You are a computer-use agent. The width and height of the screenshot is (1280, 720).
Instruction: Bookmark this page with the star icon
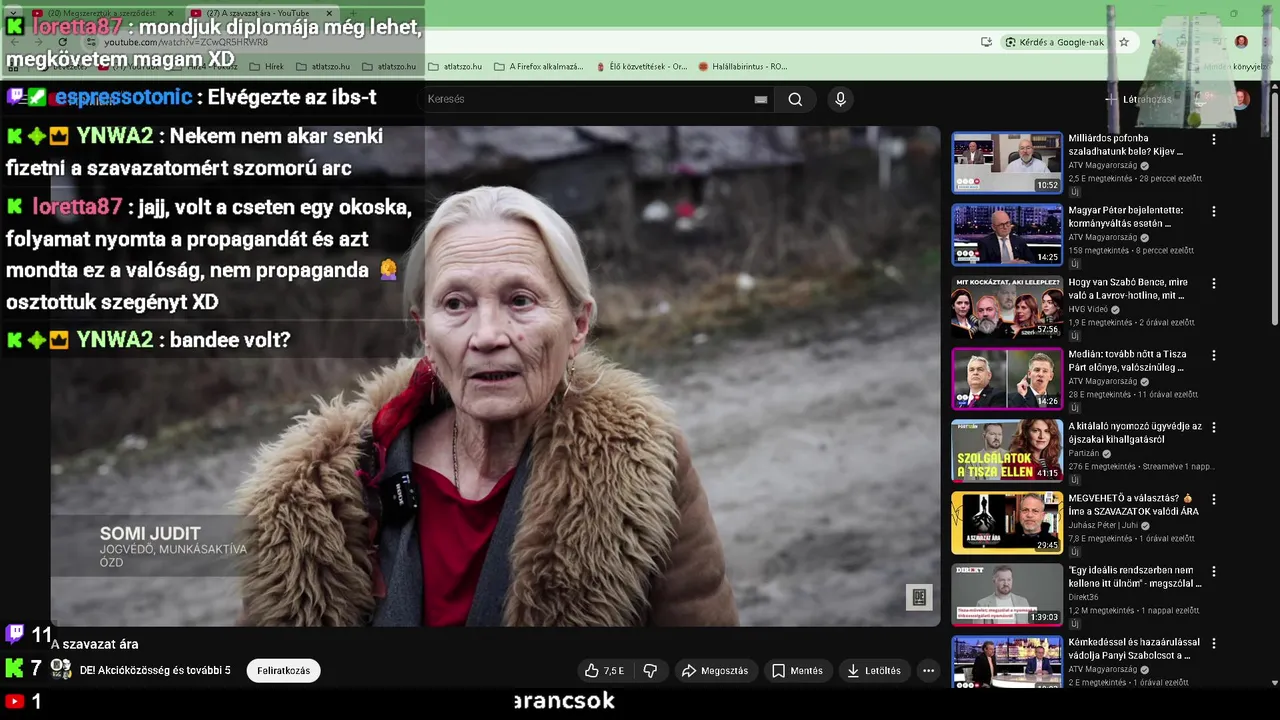click(1124, 42)
